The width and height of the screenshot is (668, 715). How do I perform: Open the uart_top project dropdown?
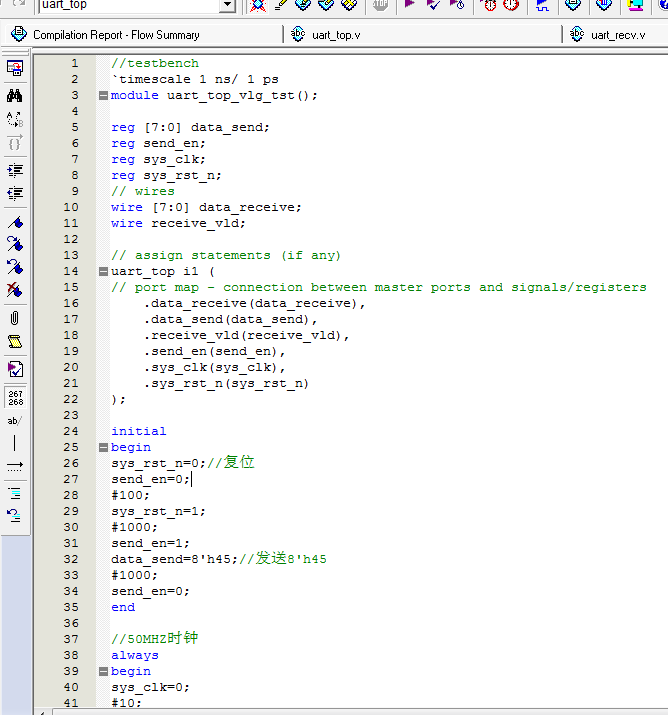[227, 5]
